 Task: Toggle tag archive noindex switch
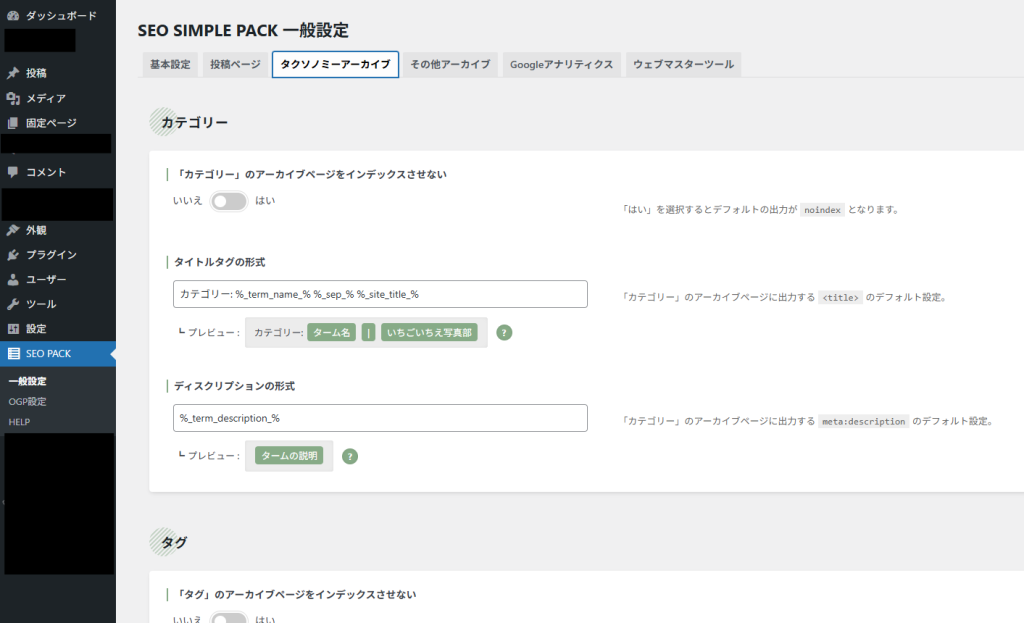(x=229, y=619)
